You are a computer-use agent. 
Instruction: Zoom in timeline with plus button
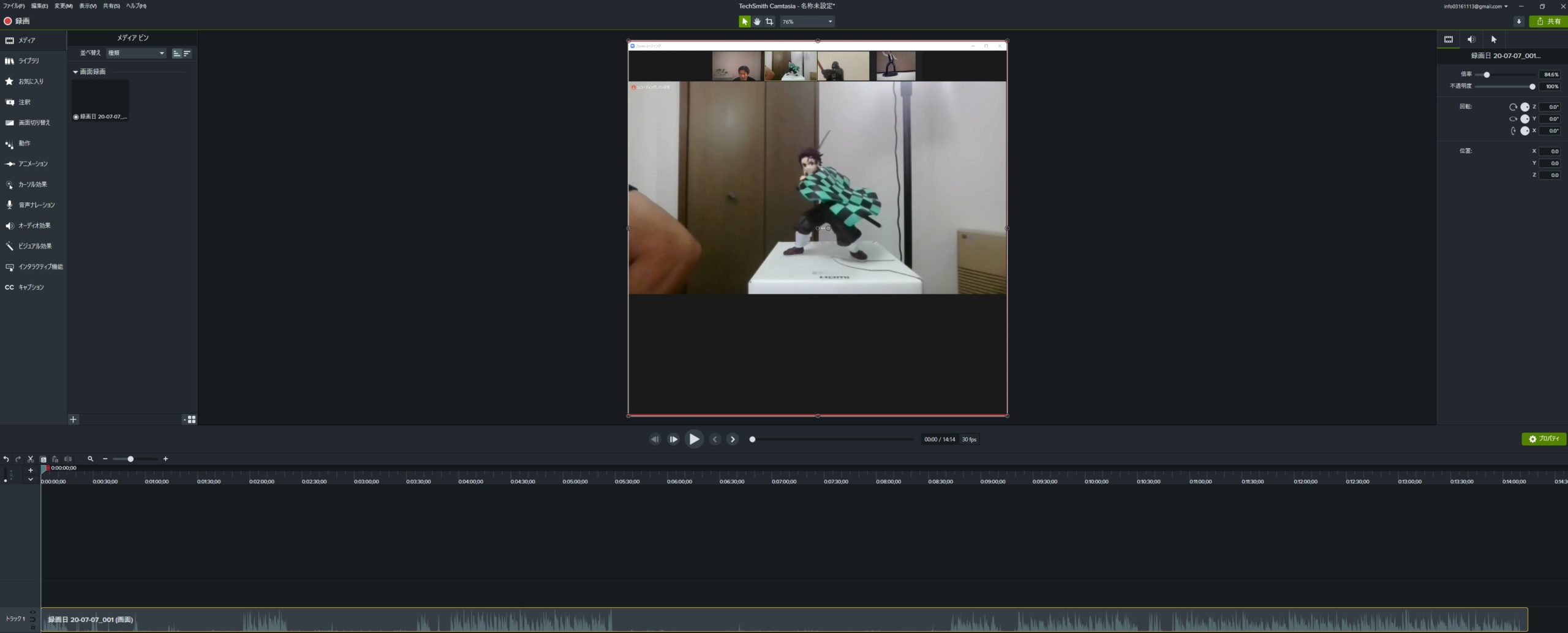tap(165, 459)
